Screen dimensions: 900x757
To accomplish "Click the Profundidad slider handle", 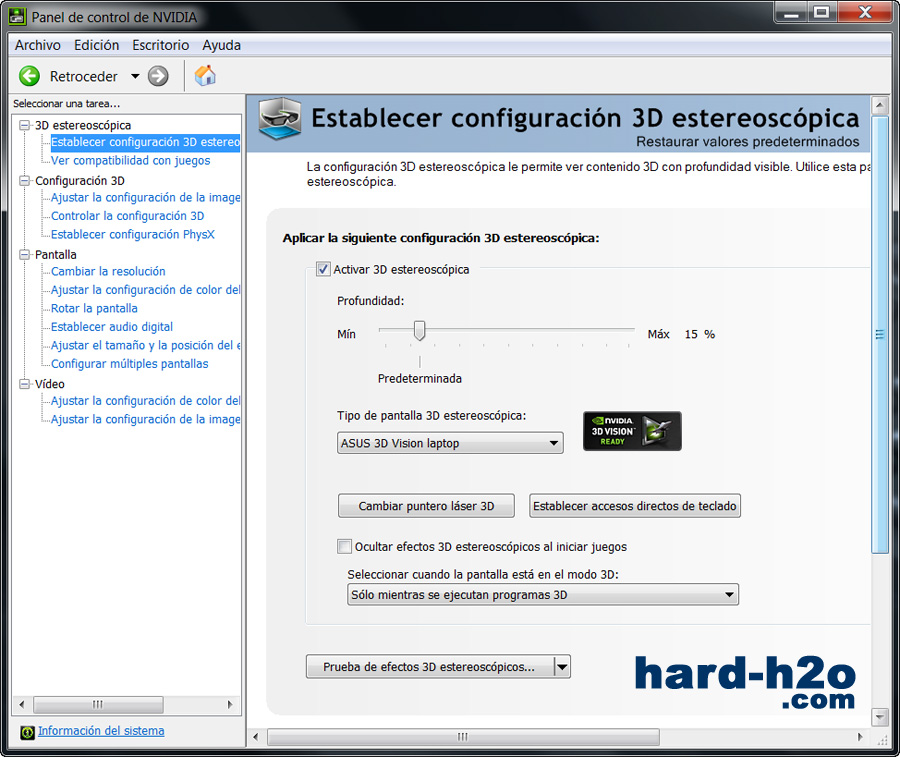I will [x=420, y=331].
